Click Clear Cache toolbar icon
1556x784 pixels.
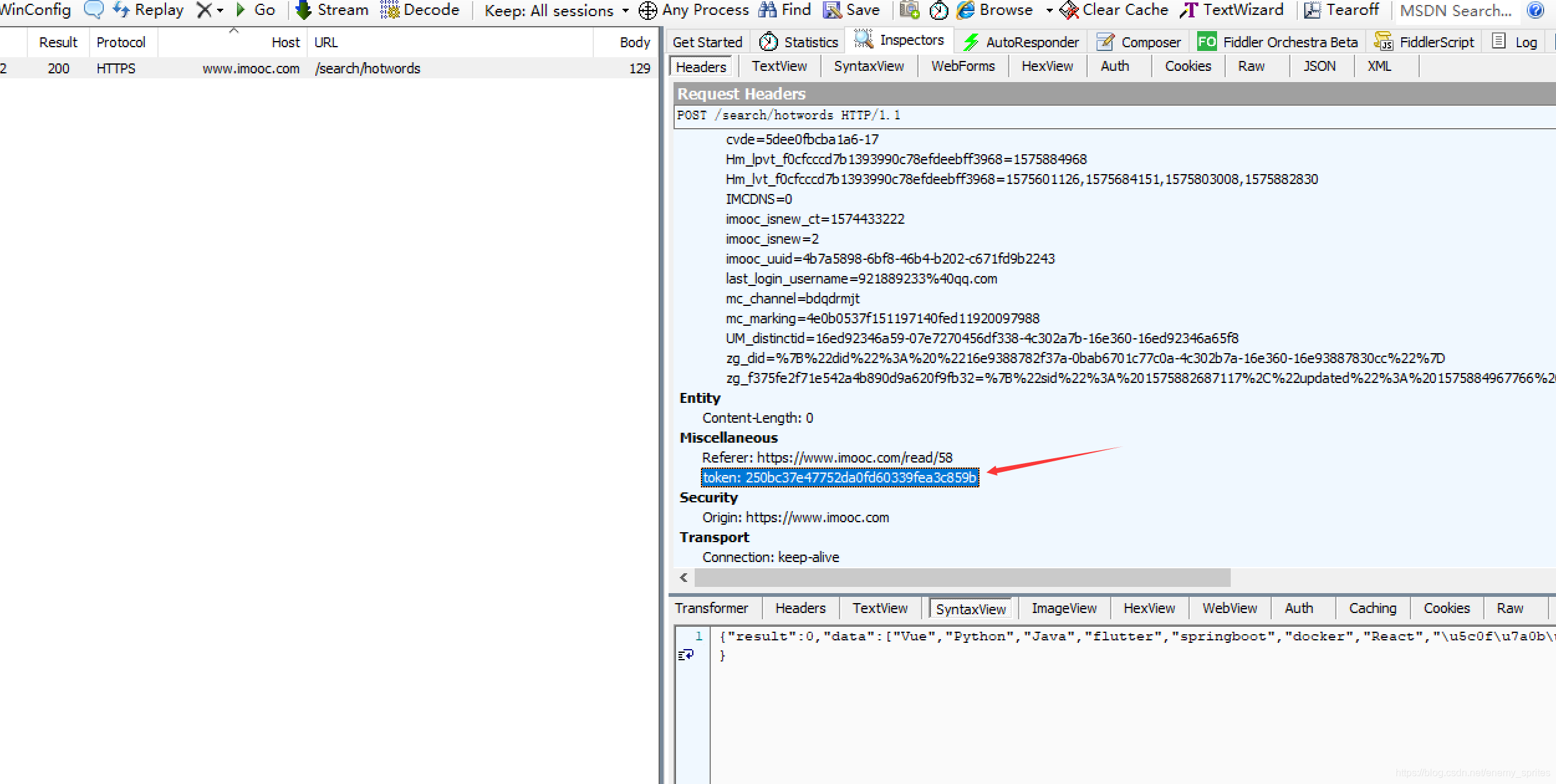[x=1068, y=10]
